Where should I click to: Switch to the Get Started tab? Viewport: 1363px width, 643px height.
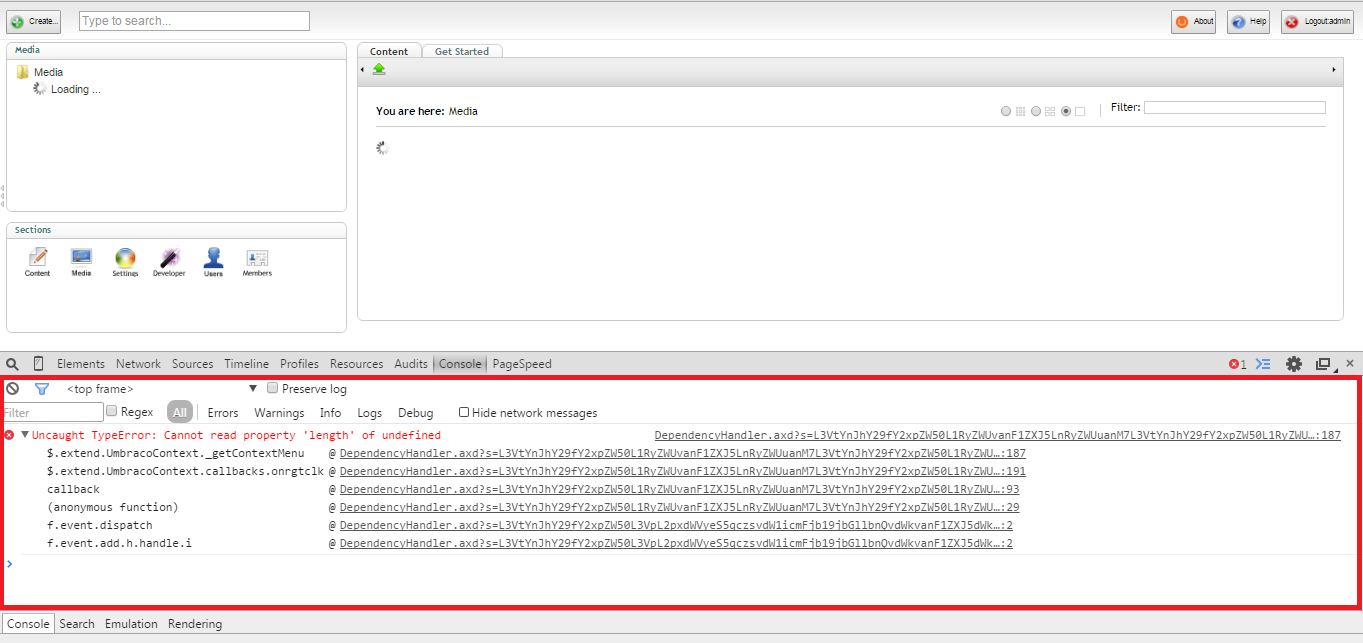(x=461, y=52)
